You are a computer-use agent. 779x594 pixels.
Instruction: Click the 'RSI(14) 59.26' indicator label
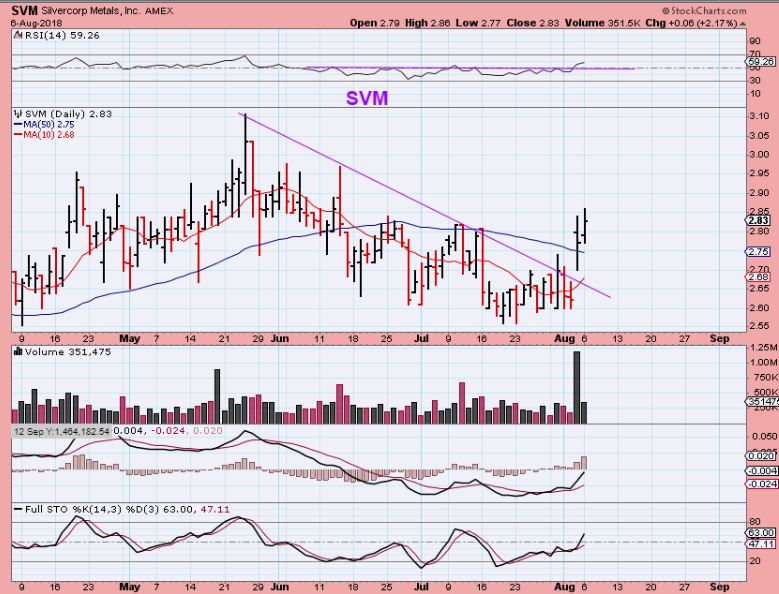[61, 35]
